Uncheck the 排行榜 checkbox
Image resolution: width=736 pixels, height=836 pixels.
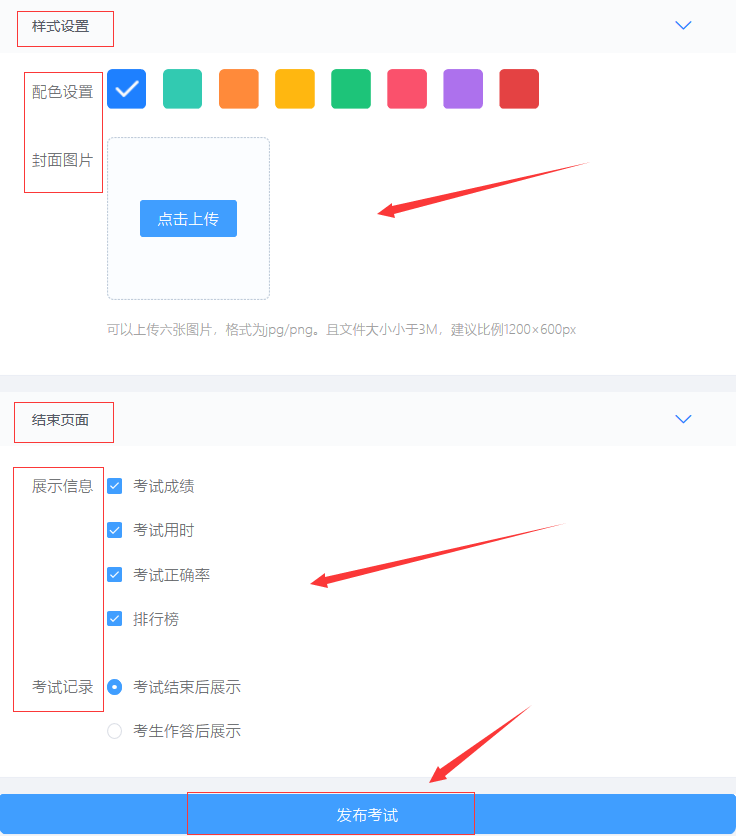pyautogui.click(x=115, y=619)
